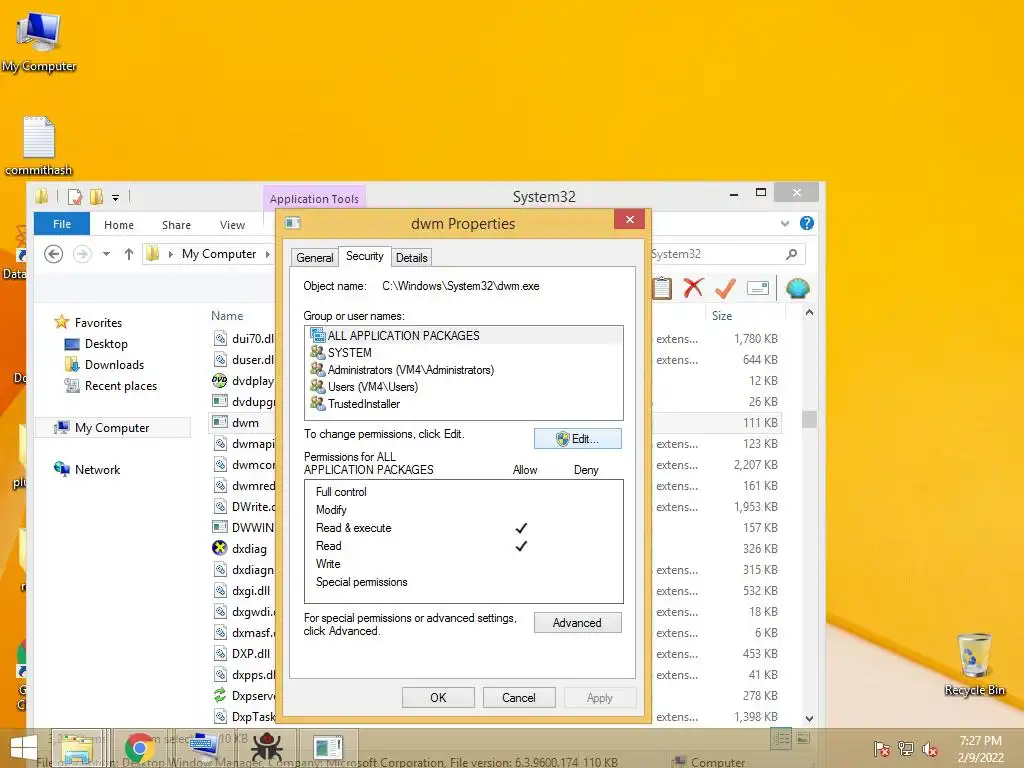Open the bug icon app in taskbar

coord(266,748)
